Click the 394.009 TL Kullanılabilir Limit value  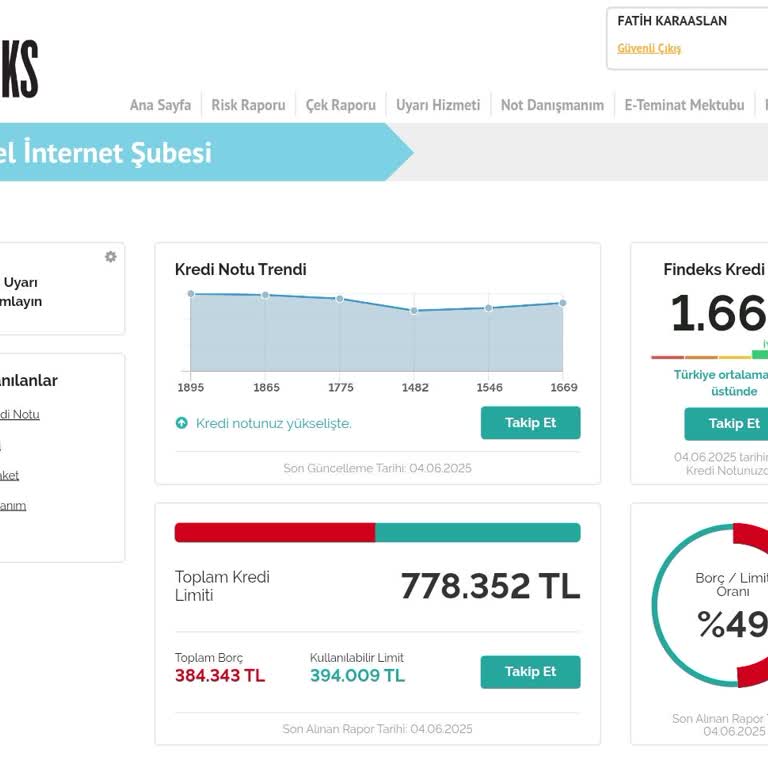[358, 675]
